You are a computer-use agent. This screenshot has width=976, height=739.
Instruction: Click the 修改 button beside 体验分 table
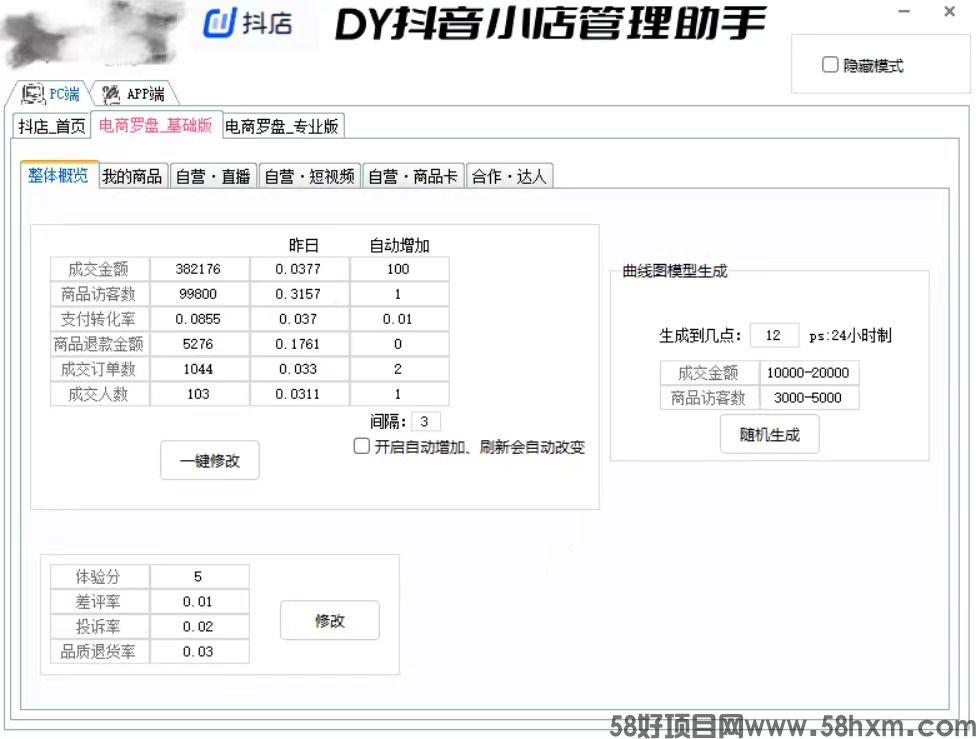(329, 620)
